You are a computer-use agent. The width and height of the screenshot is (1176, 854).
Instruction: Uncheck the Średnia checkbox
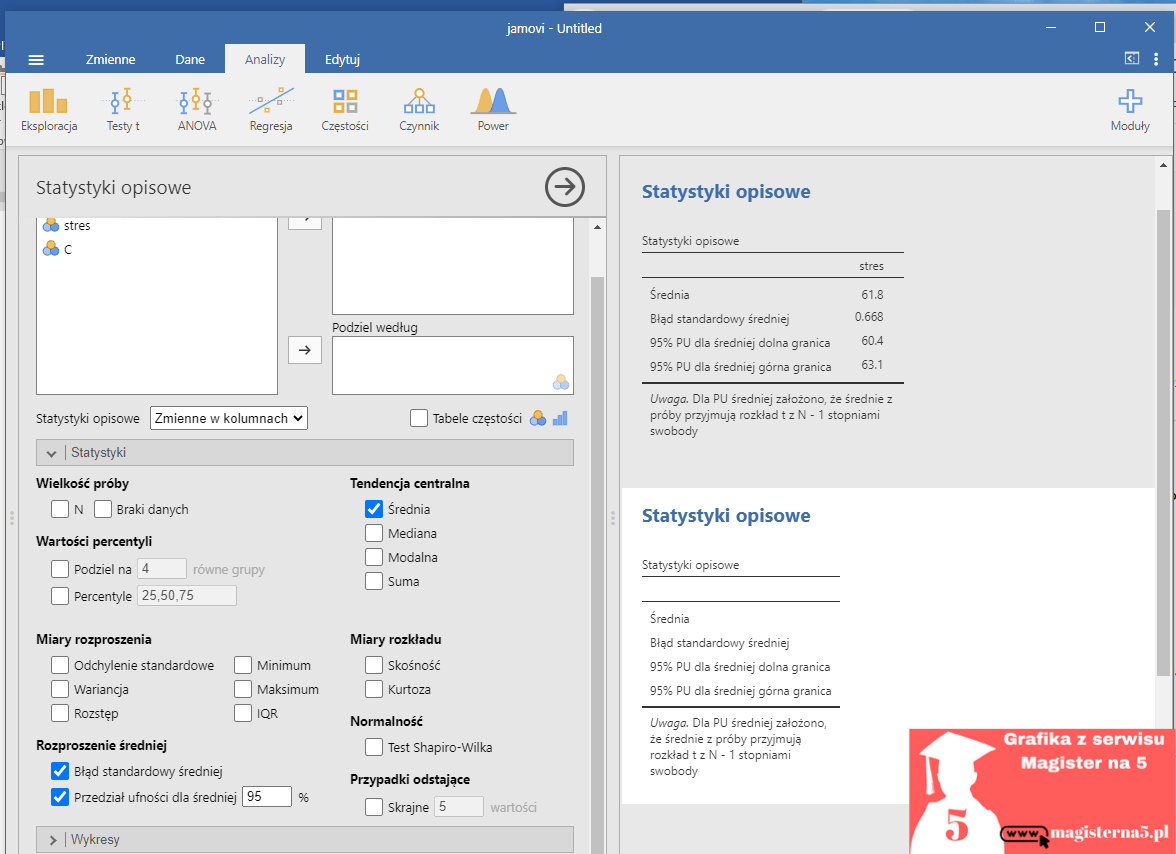point(374,509)
